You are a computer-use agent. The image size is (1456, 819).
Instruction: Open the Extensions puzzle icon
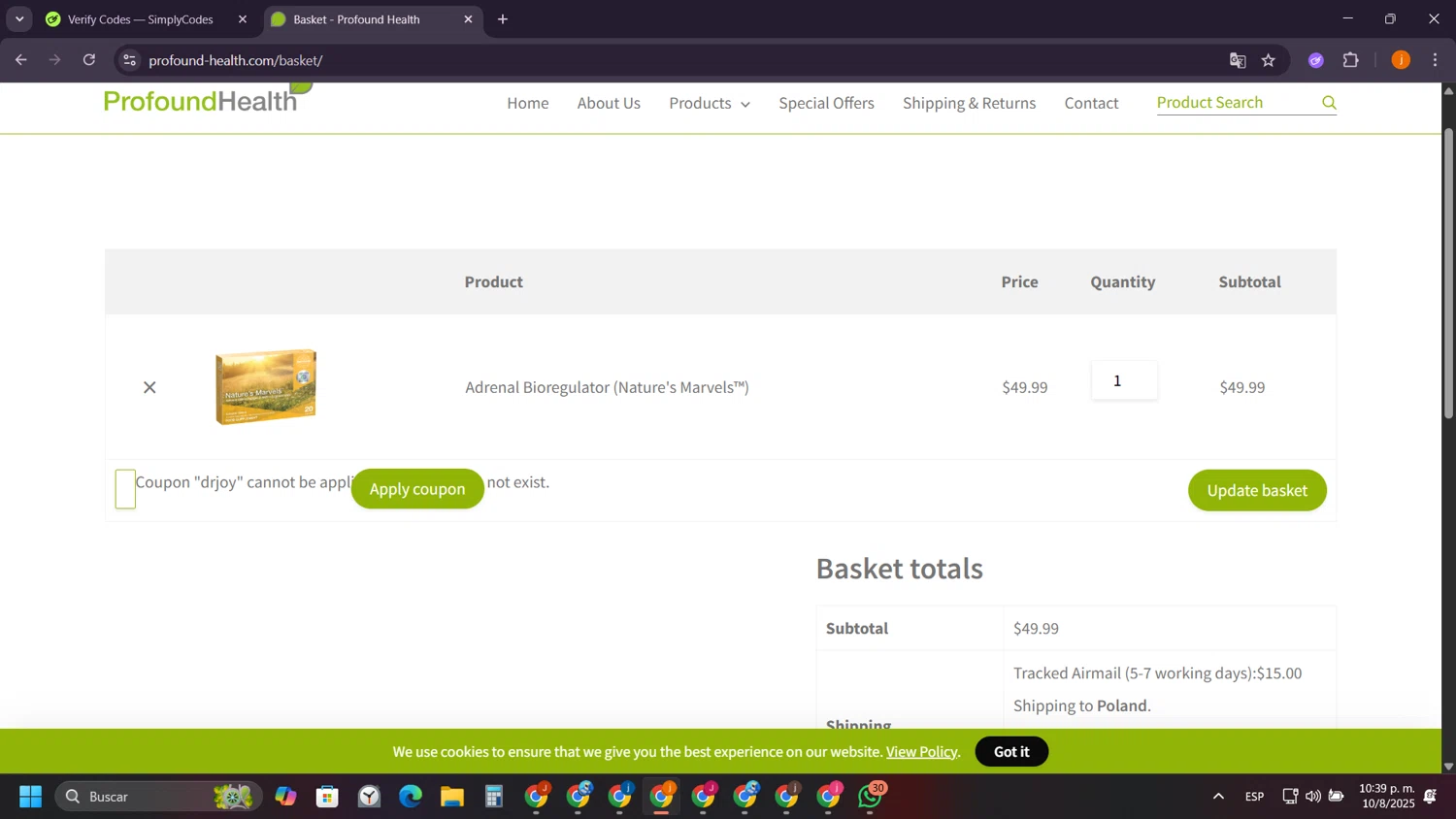pyautogui.click(x=1350, y=60)
